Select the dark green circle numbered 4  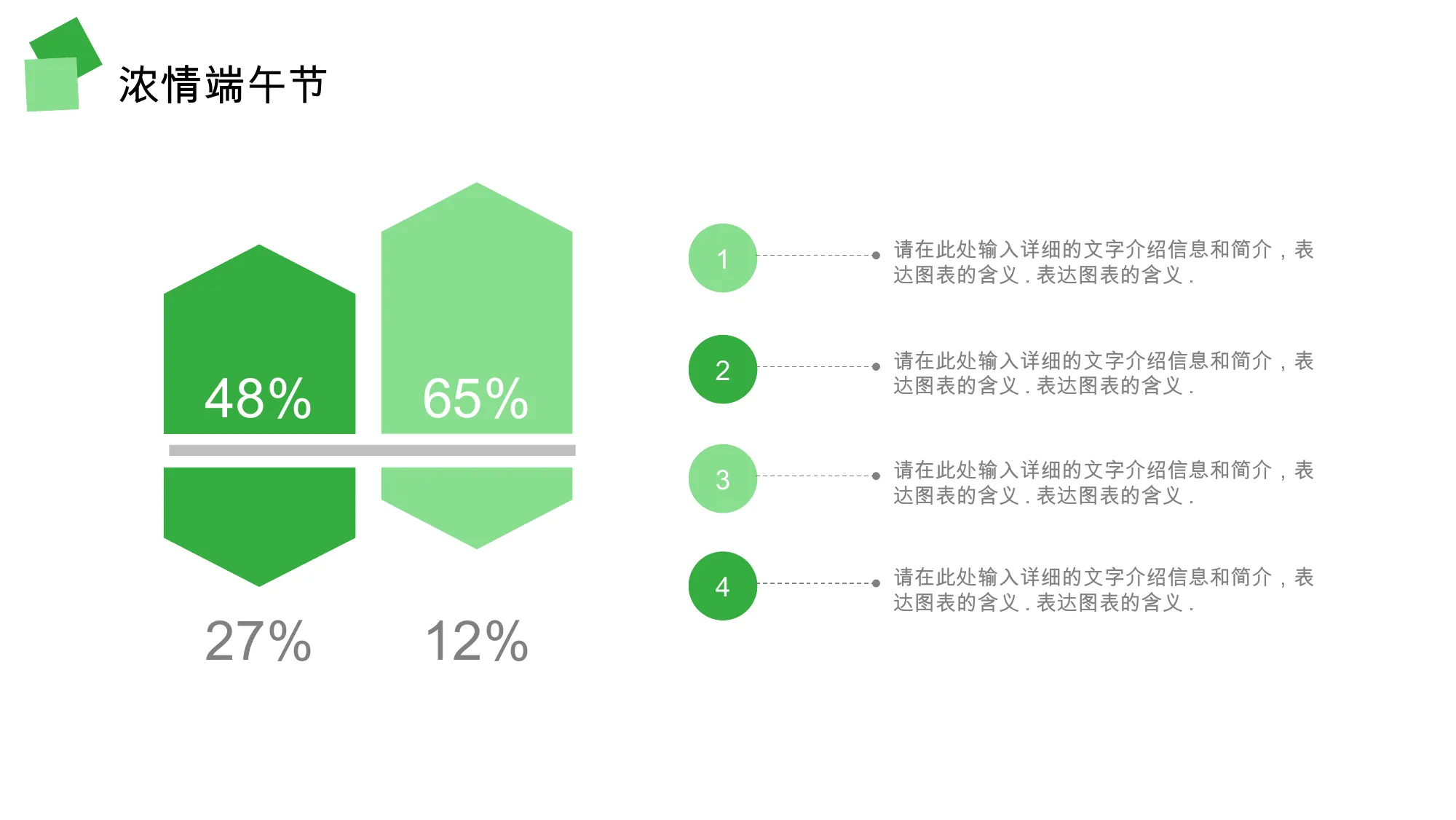(722, 586)
